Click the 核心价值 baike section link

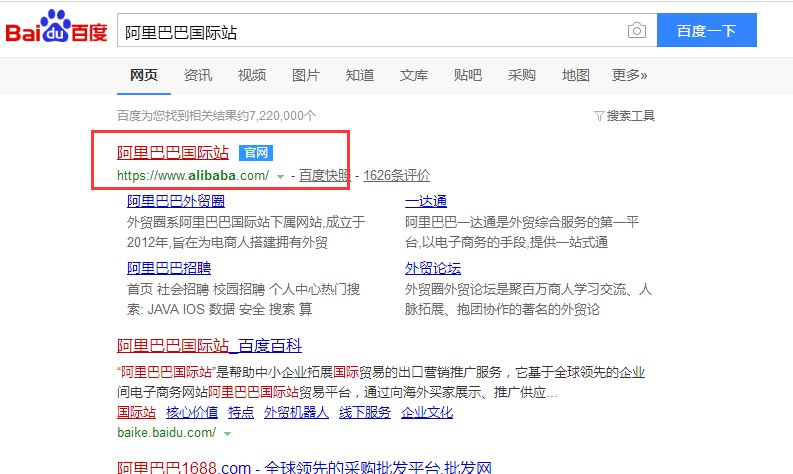[x=192, y=412]
